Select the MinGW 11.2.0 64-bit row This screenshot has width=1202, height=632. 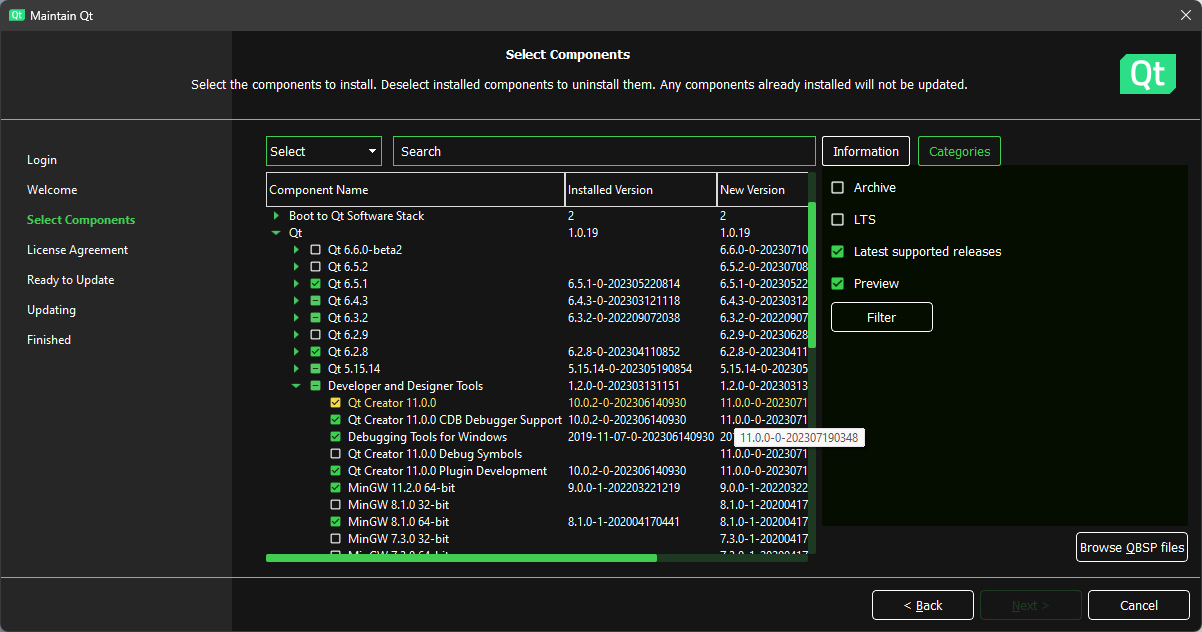coord(536,488)
